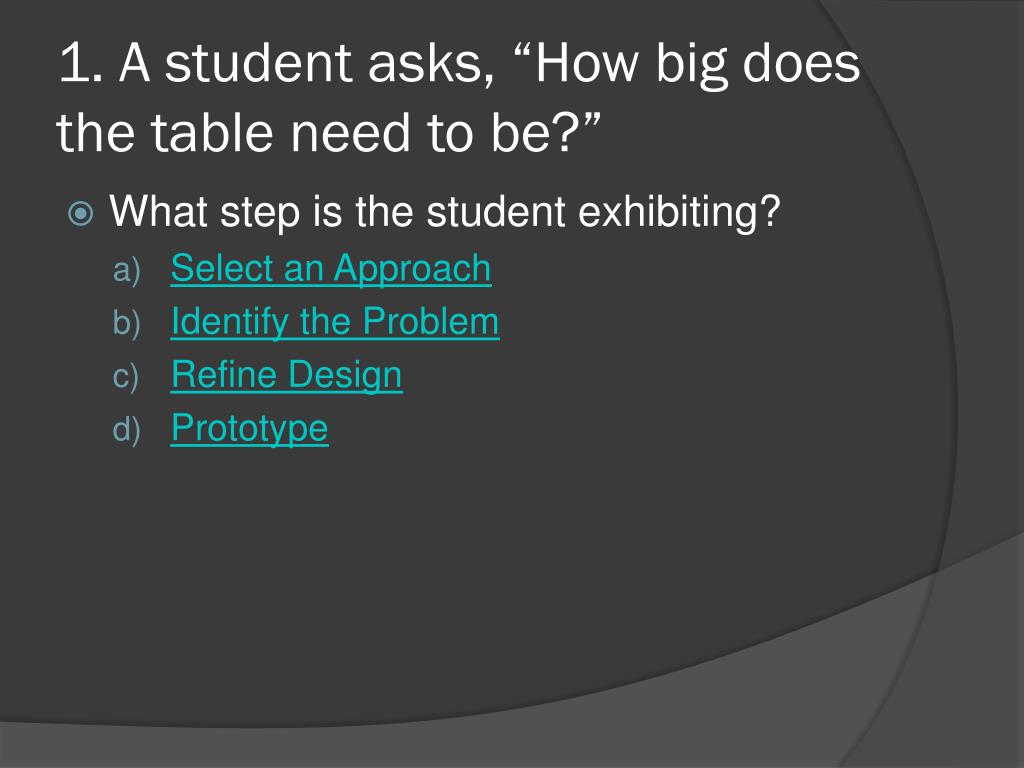
Task: Click the circular bullet before "What step"
Action: [81, 213]
